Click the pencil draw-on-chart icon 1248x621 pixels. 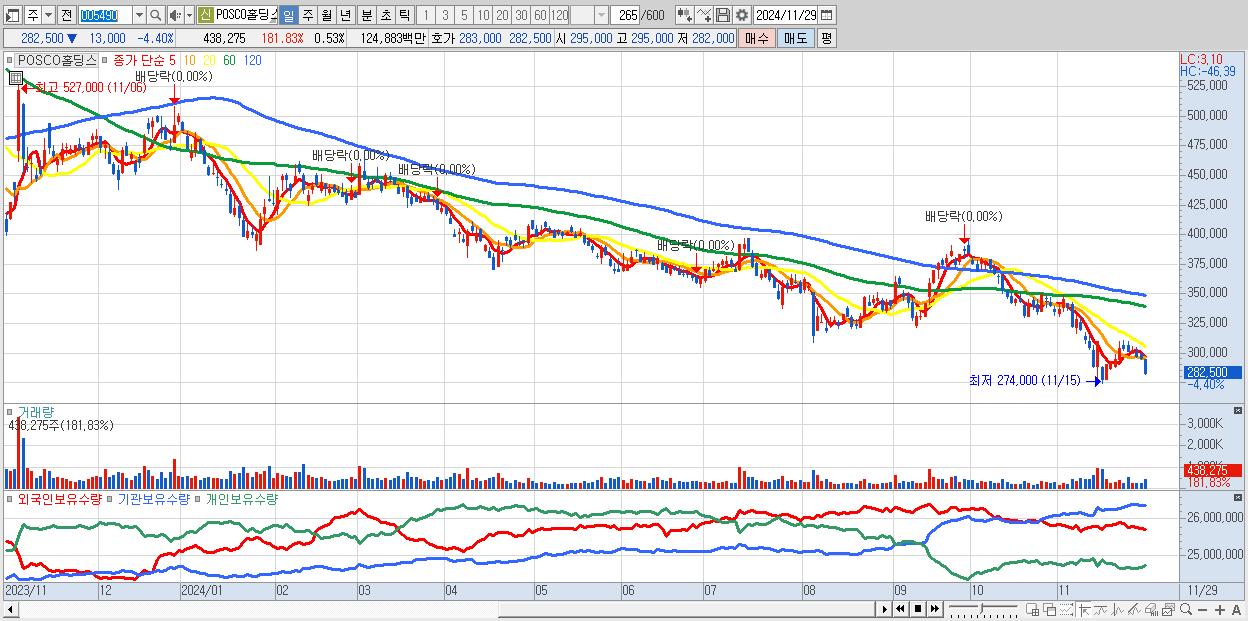1134,609
